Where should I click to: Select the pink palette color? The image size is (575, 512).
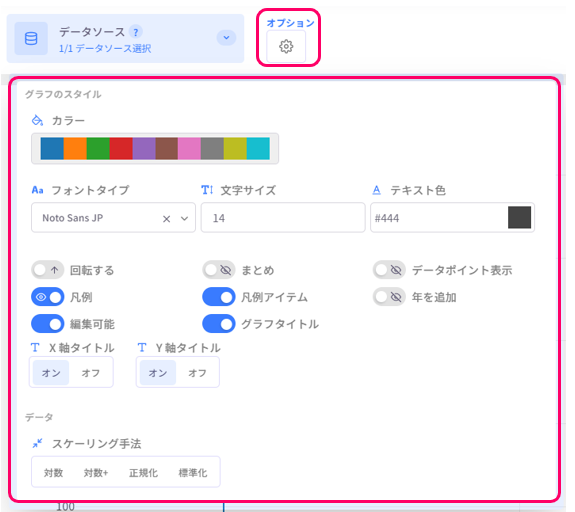[x=189, y=149]
